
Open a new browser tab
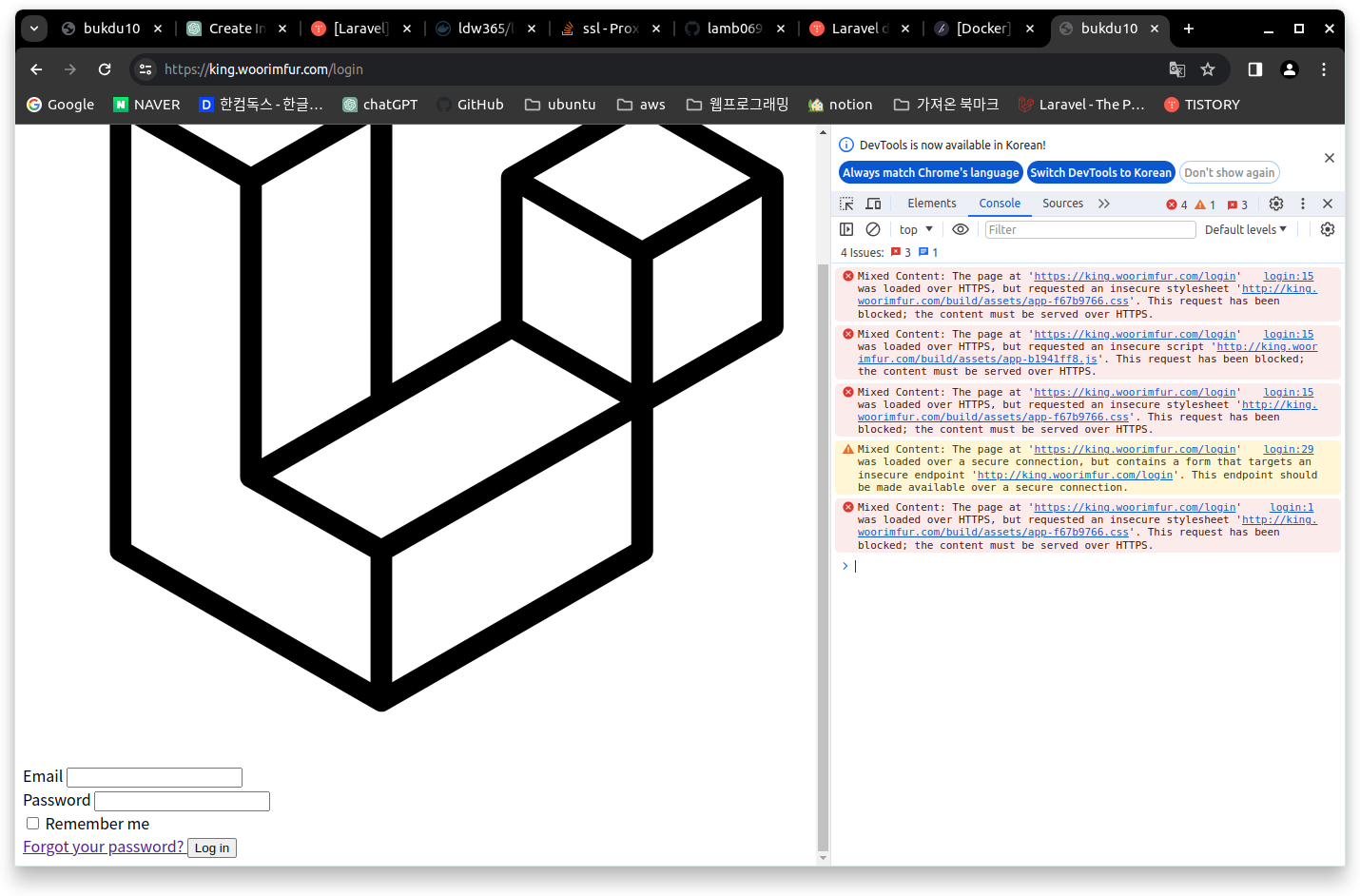[x=1189, y=29]
